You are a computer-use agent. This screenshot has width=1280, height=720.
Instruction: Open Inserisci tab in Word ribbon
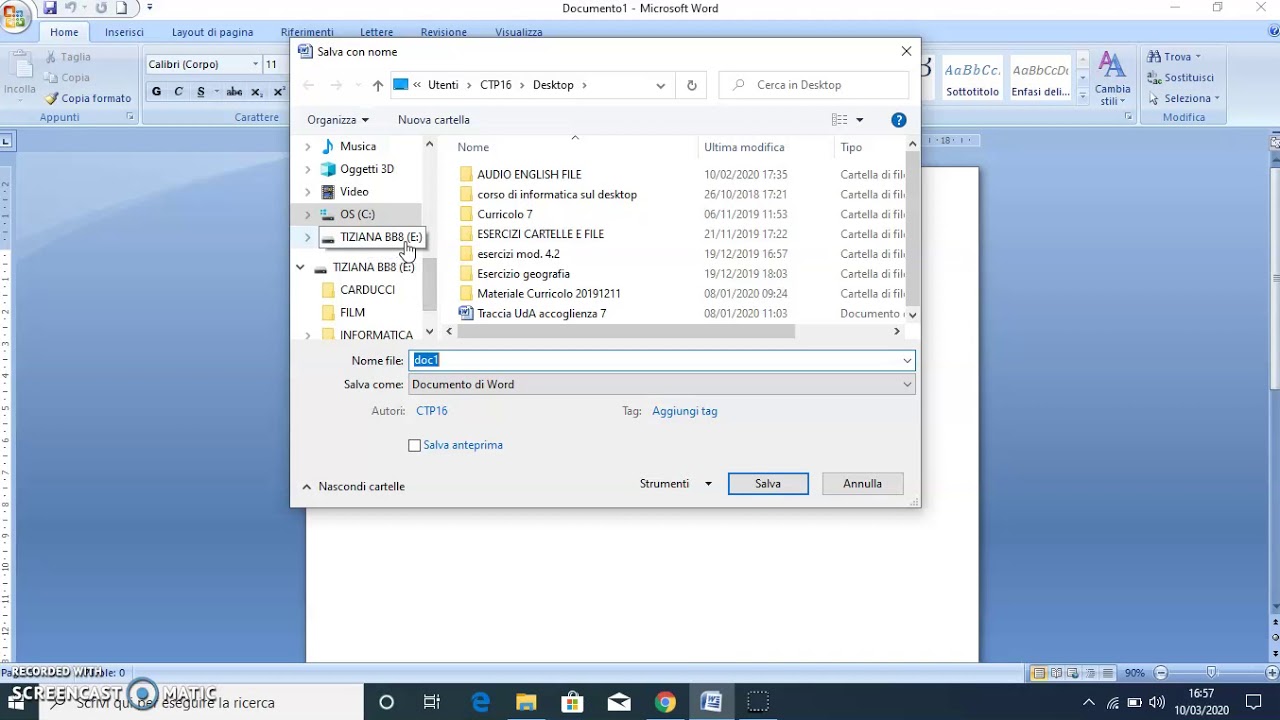click(124, 32)
